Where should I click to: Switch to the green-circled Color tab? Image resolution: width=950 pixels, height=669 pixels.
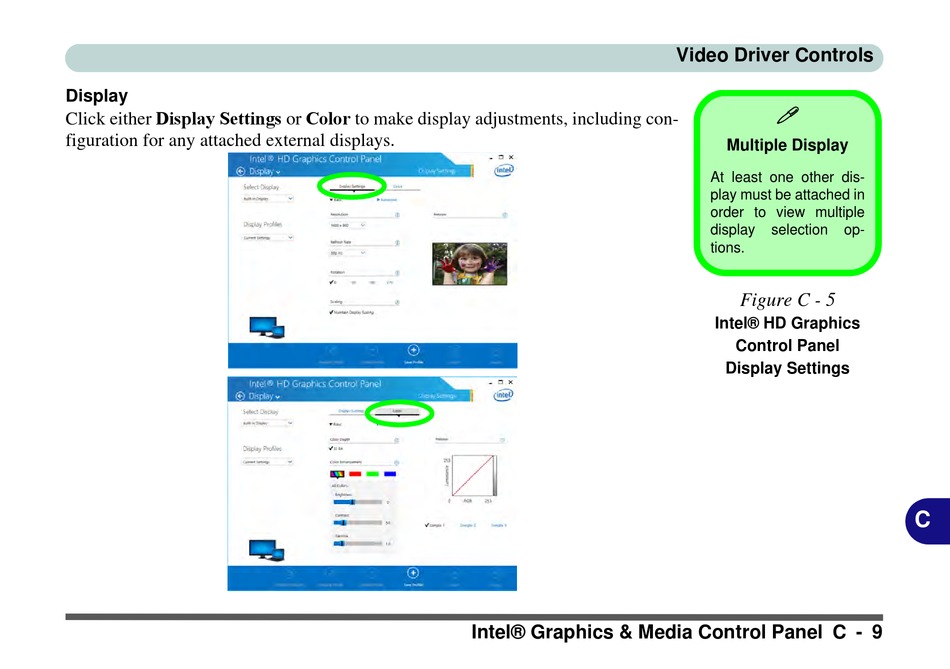(x=397, y=411)
